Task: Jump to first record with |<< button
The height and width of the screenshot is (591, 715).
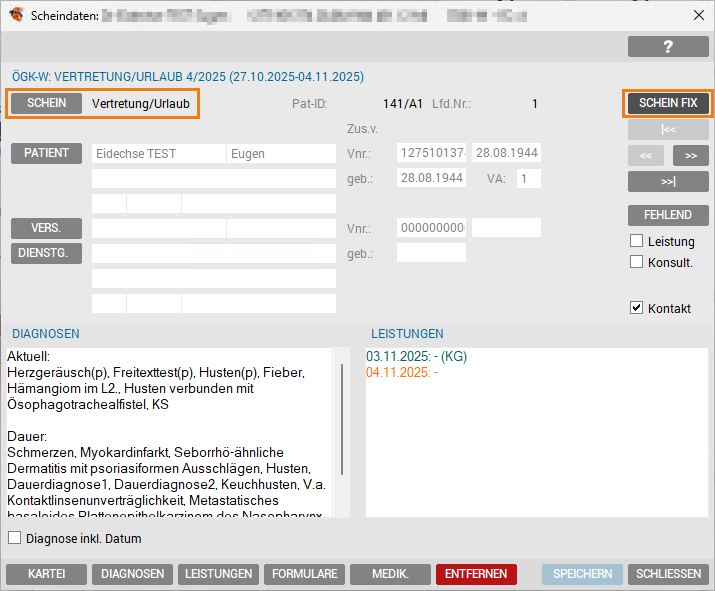Action: coord(668,129)
